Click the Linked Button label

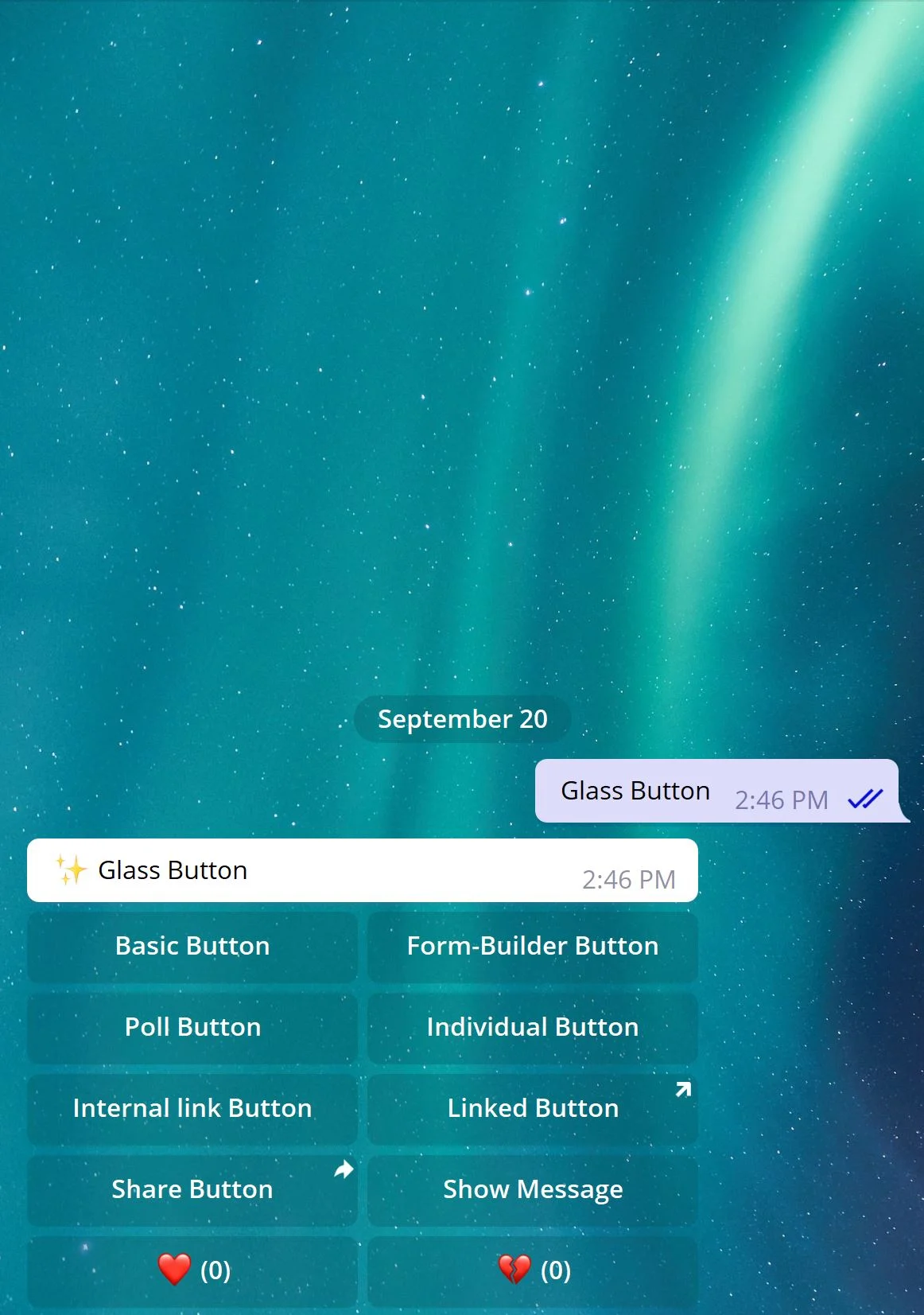[x=533, y=1108]
